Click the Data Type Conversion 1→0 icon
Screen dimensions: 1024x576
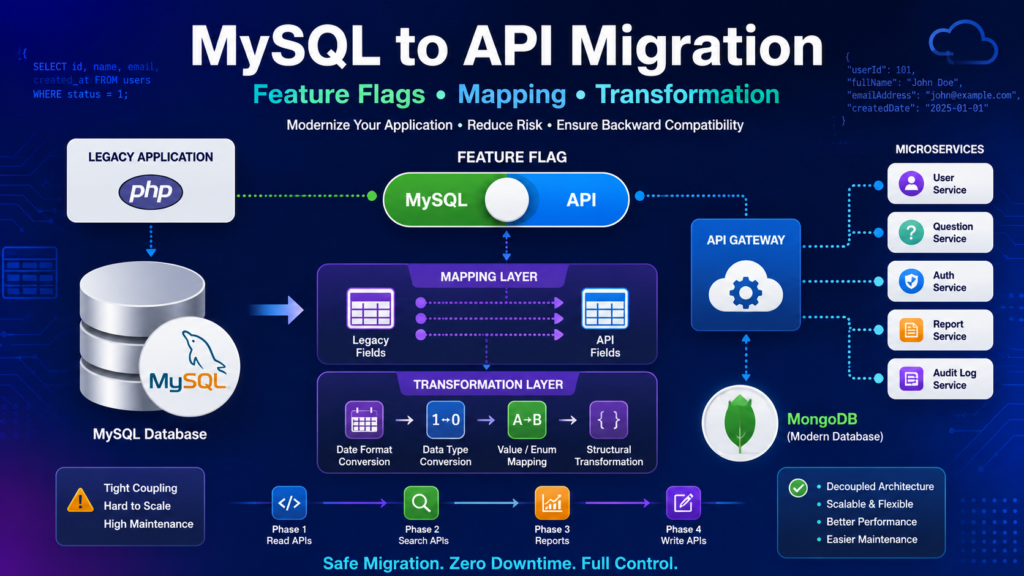point(445,420)
